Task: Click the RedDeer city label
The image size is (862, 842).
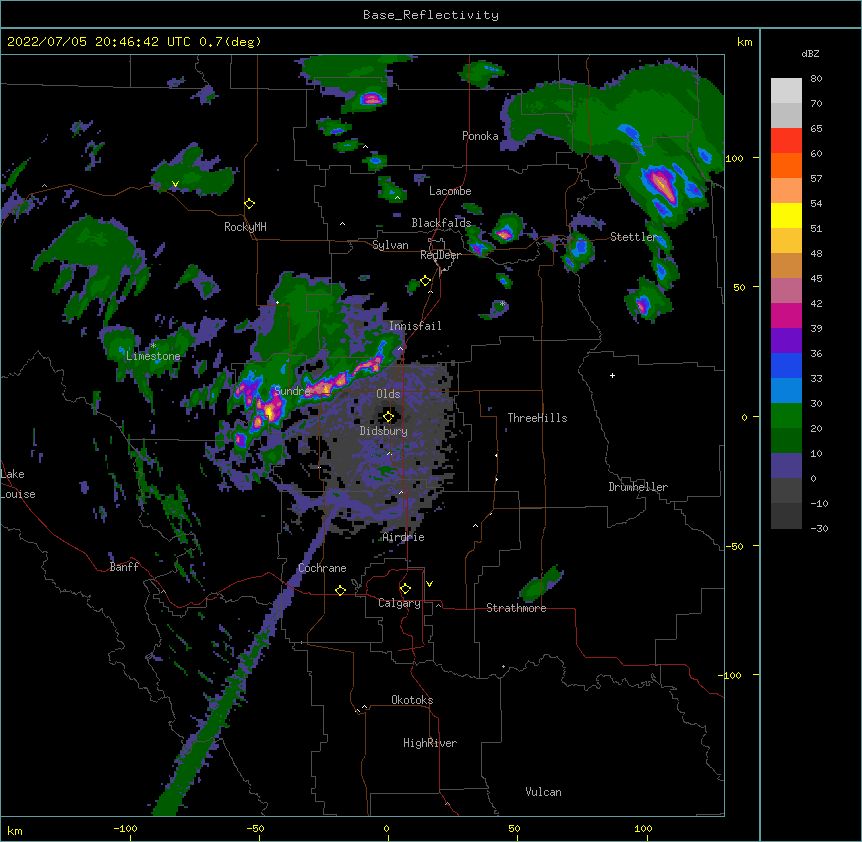Action: 440,255
